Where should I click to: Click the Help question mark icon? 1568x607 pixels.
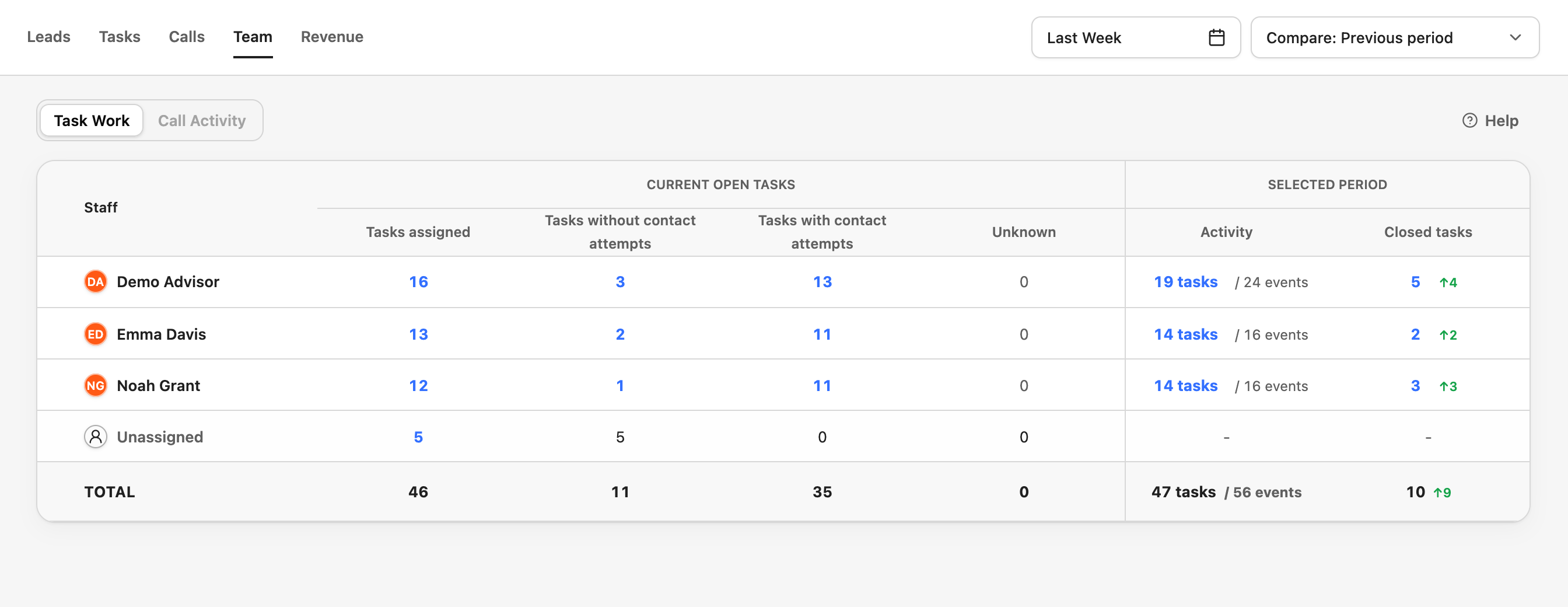click(x=1469, y=121)
